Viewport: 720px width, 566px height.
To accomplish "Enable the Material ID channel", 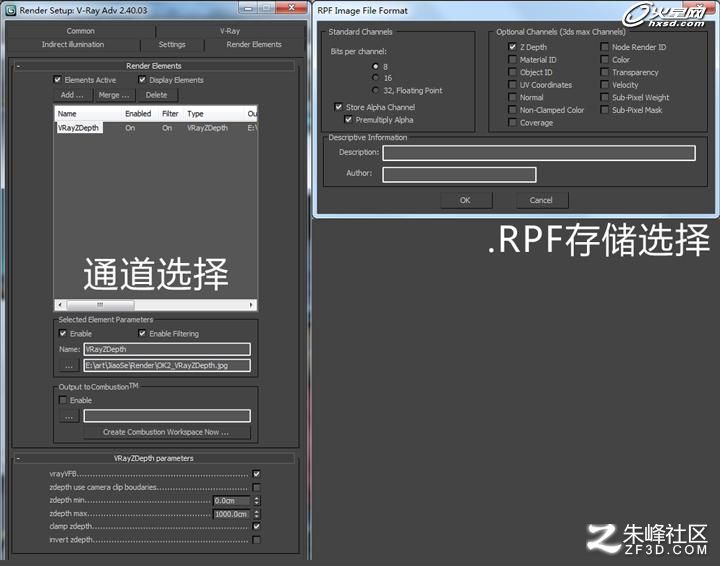I will 512,60.
